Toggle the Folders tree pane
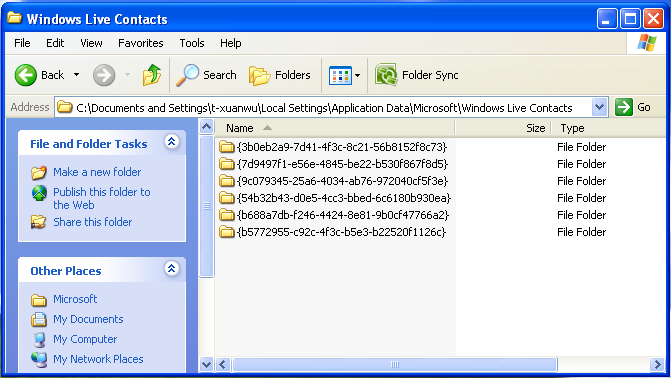Screen dimensions: 671x378 click(280, 75)
